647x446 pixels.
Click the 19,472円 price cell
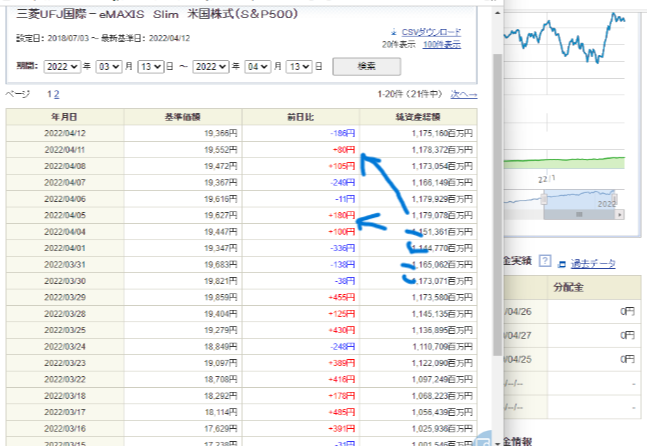coord(183,166)
